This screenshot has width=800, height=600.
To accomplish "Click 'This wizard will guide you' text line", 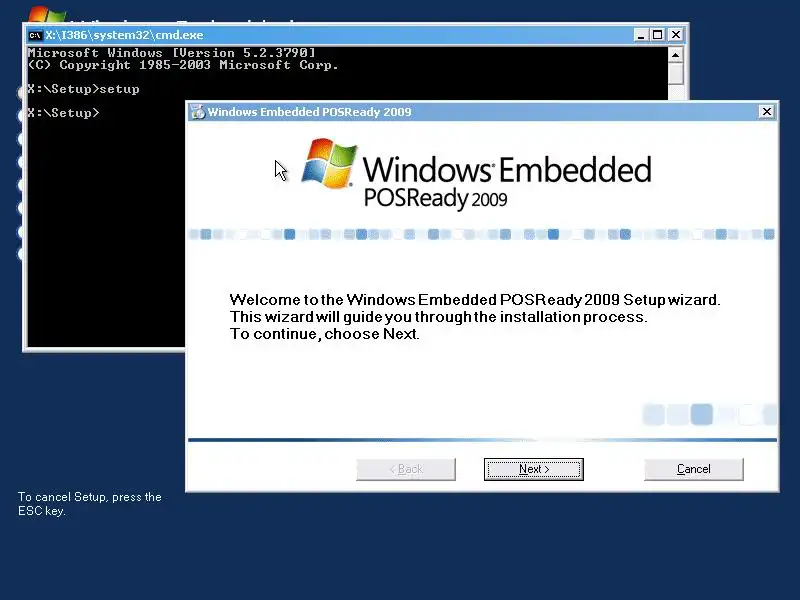I will [438, 317].
